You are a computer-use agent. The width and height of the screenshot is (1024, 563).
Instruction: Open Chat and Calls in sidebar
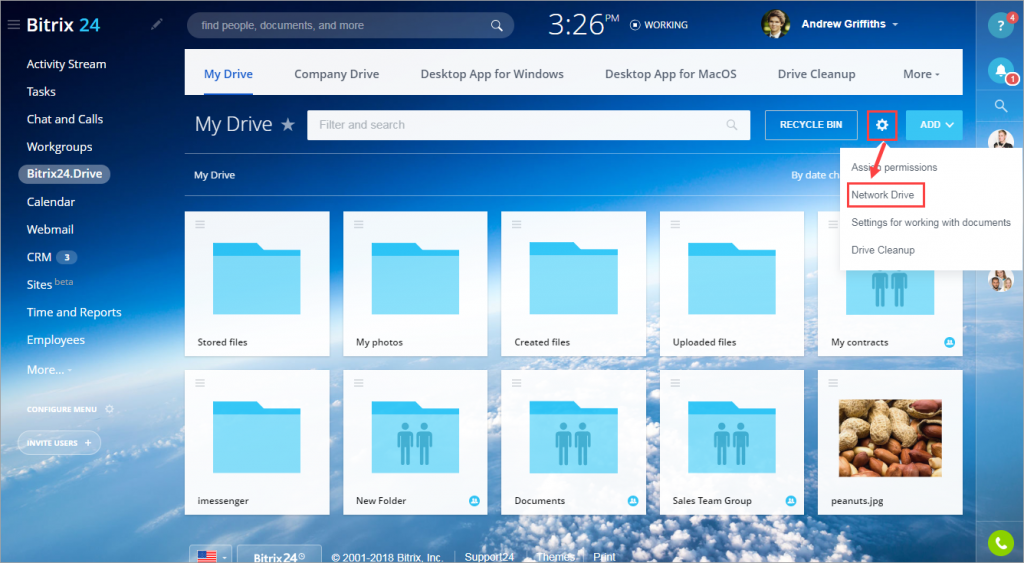tap(65, 119)
